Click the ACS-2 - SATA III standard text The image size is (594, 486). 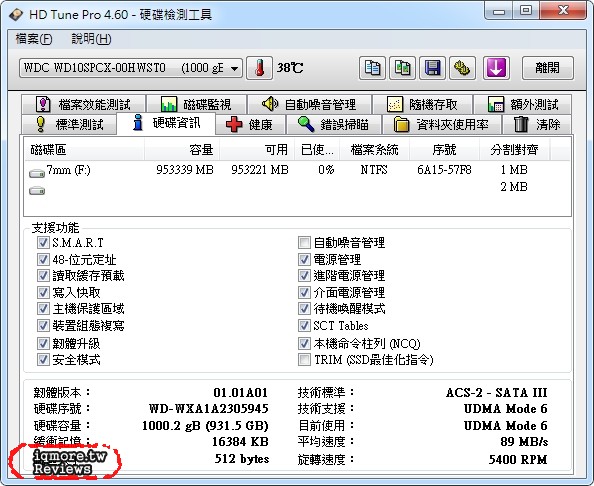coord(497,392)
